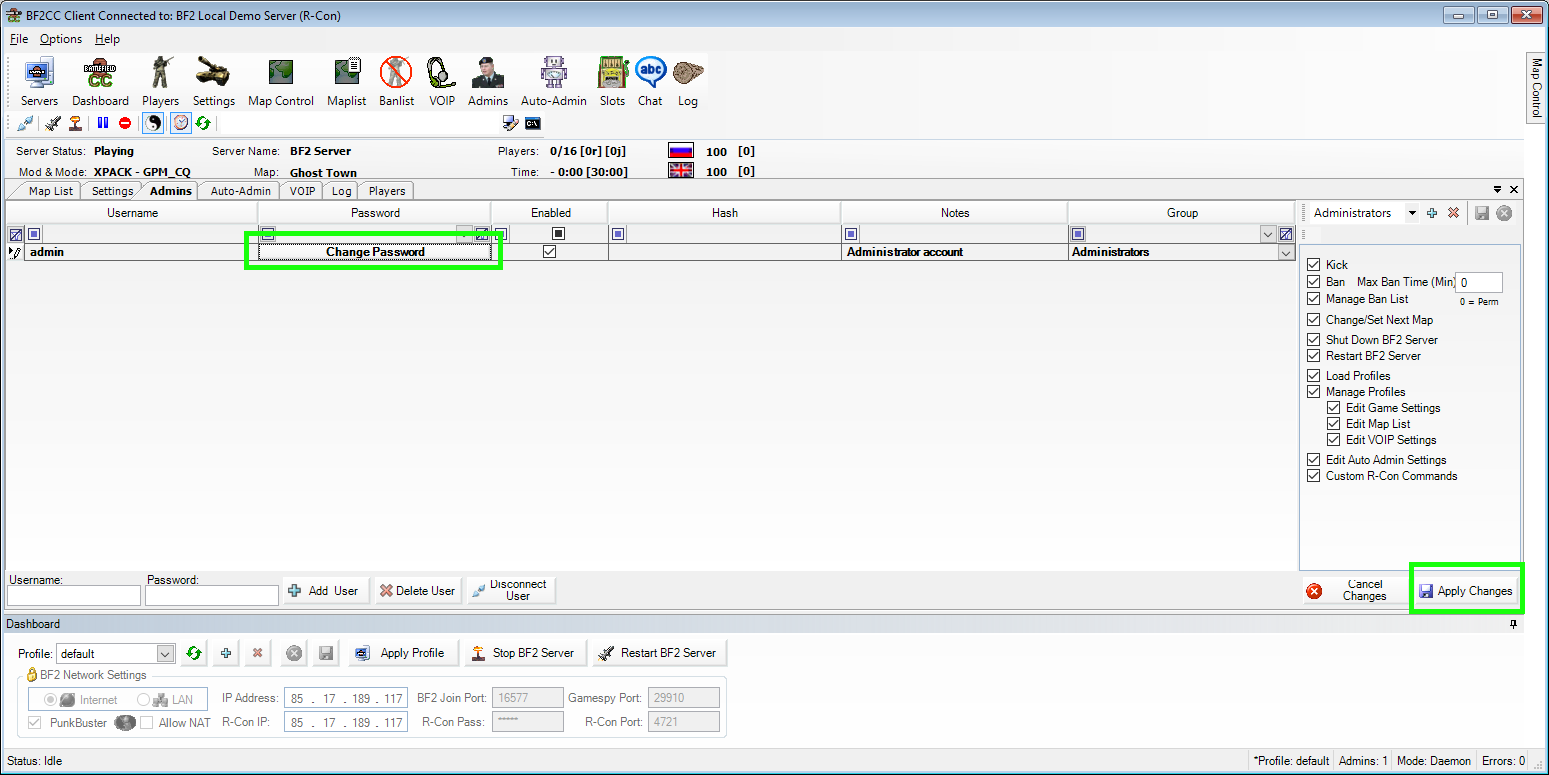Uncheck the Ban permission

(x=1314, y=282)
